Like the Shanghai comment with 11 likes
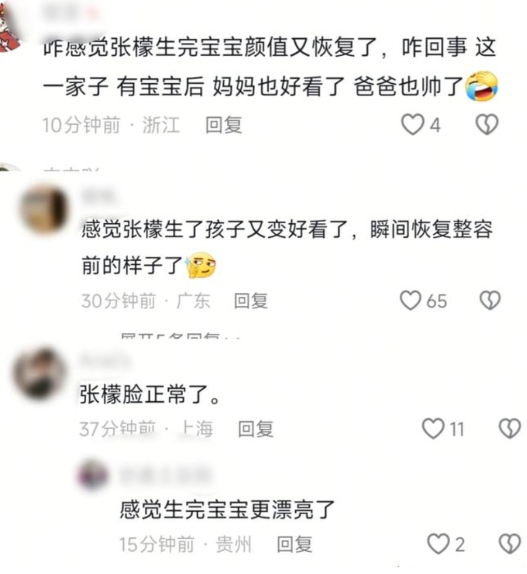527x574 pixels. point(433,429)
